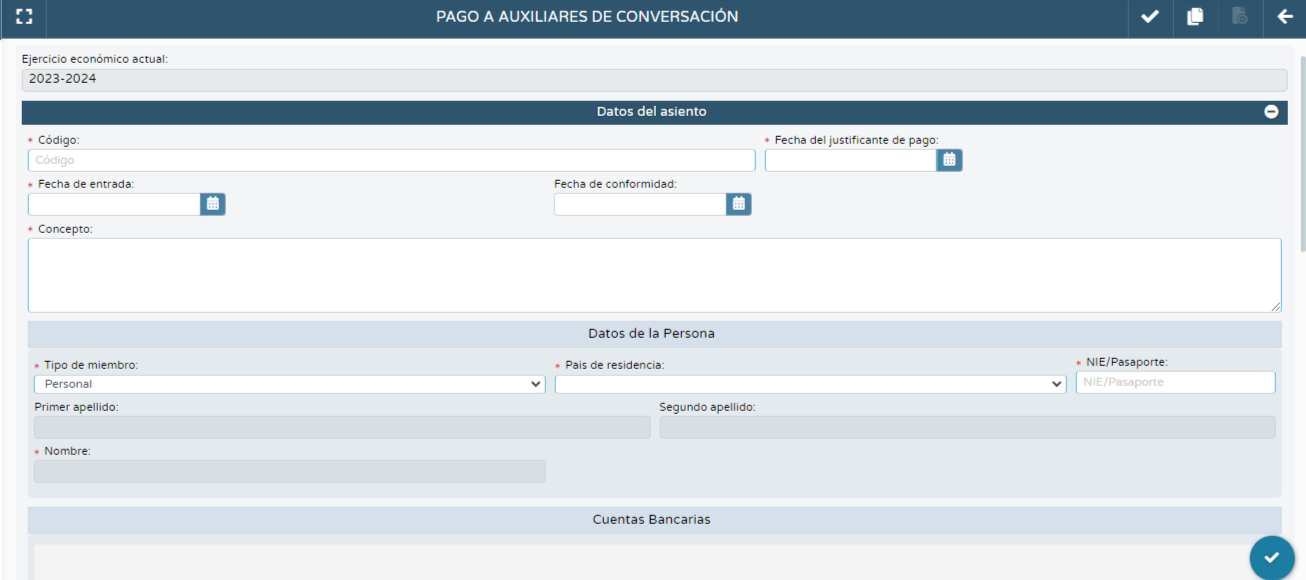Click the Datos de la Persona header
This screenshot has height=580, width=1306.
coord(655,334)
